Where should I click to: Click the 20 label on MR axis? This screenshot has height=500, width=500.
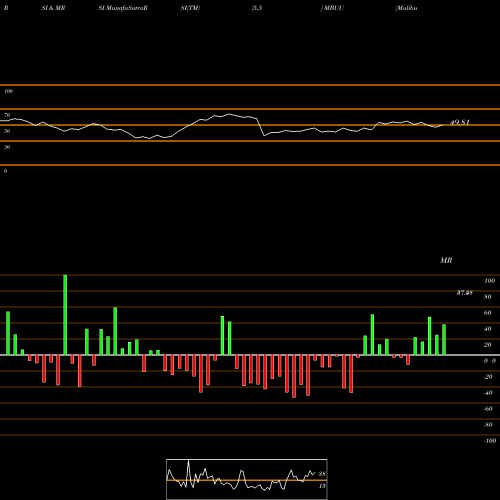pyautogui.click(x=488, y=345)
